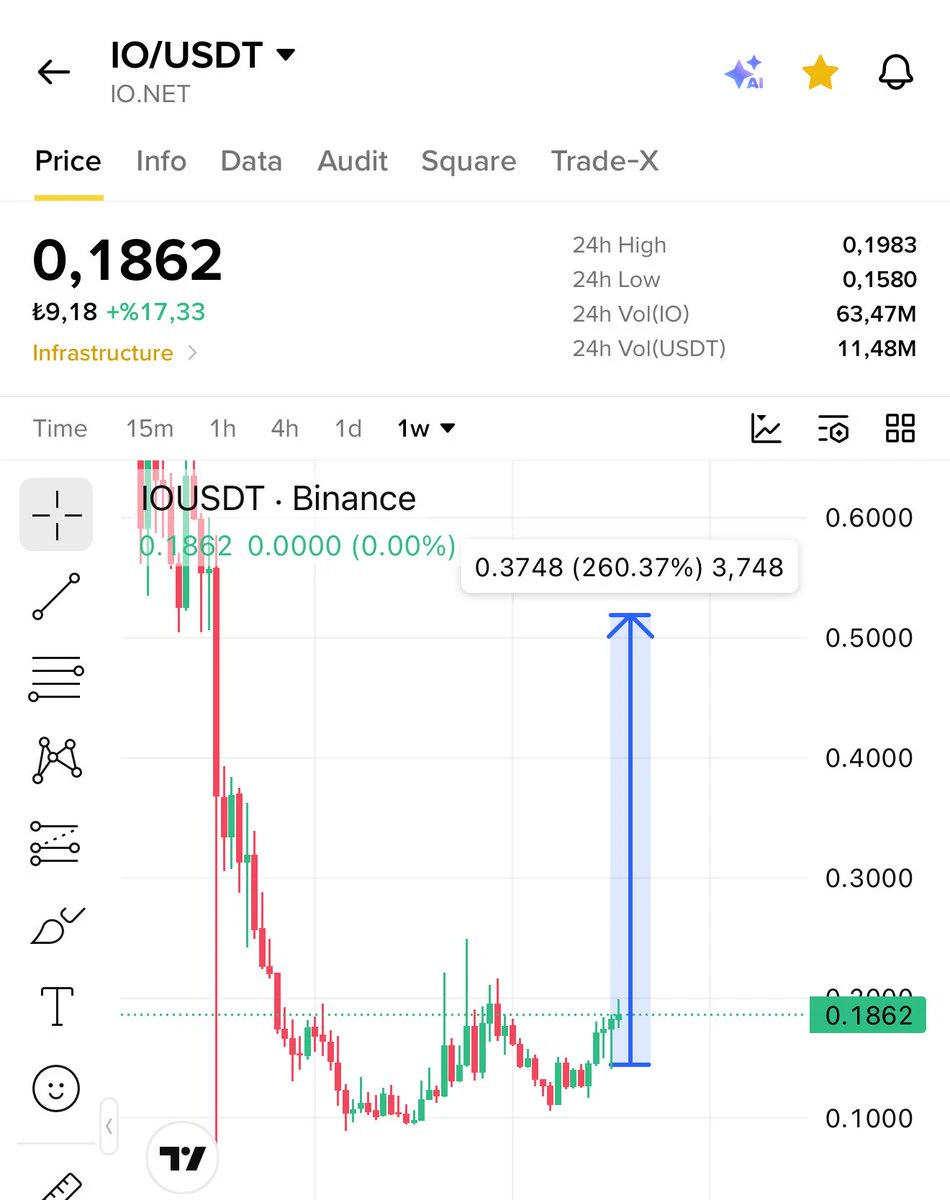Open chart settings icon with gear
Viewport: 950px width, 1200px height.
(833, 428)
